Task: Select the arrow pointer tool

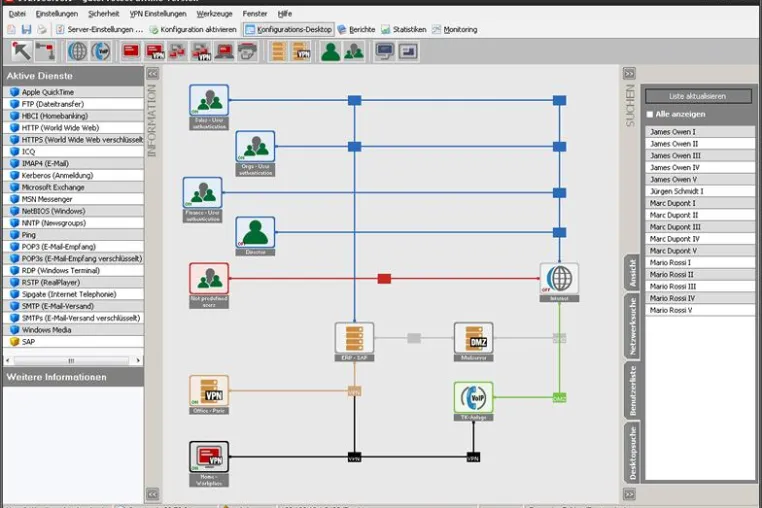Action: [x=21, y=51]
